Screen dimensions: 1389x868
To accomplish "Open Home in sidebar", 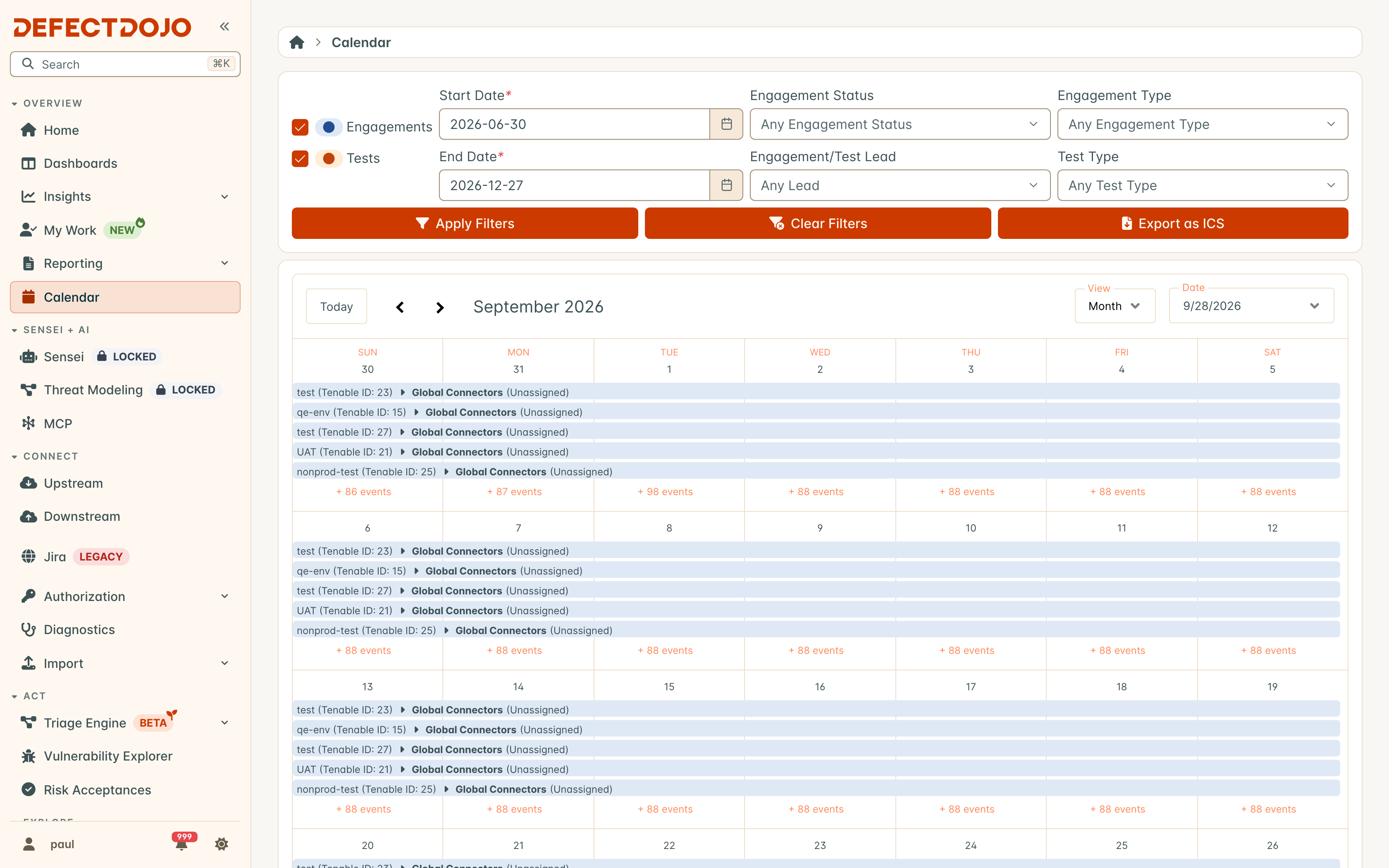I will 125,130.
